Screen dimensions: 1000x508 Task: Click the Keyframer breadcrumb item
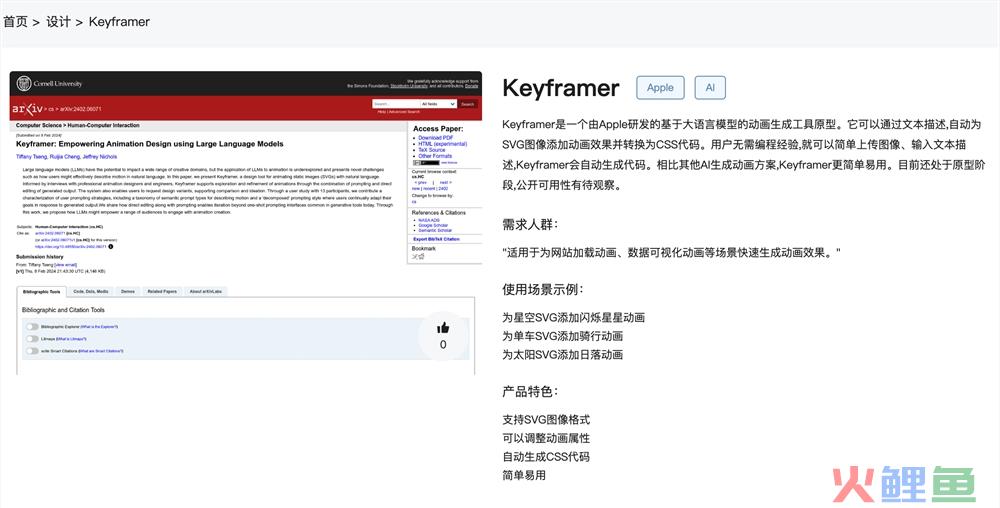[x=119, y=22]
